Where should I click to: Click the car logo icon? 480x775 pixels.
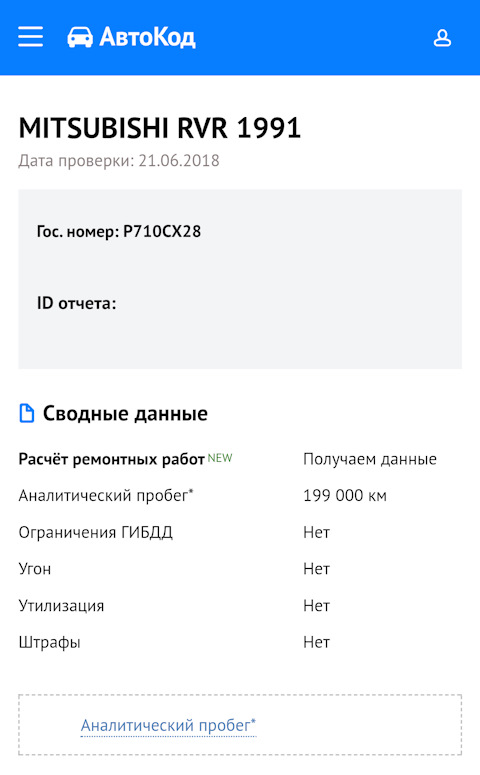(x=80, y=37)
